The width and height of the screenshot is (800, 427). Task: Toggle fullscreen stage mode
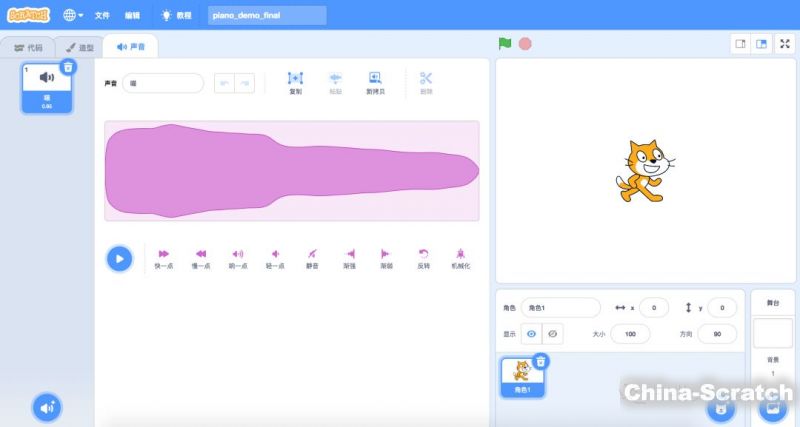click(x=783, y=44)
